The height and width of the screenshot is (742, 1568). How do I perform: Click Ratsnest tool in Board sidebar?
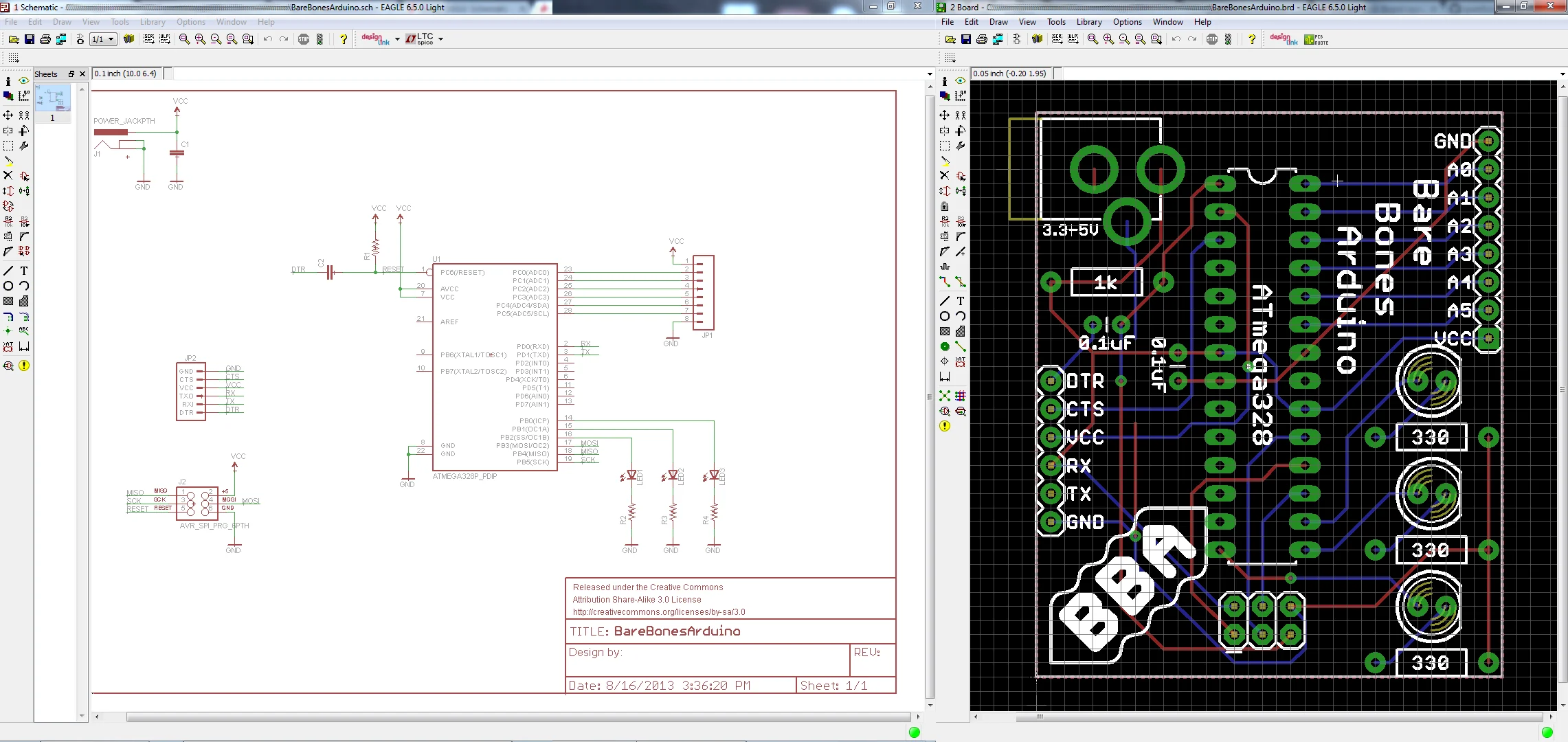pyautogui.click(x=945, y=396)
